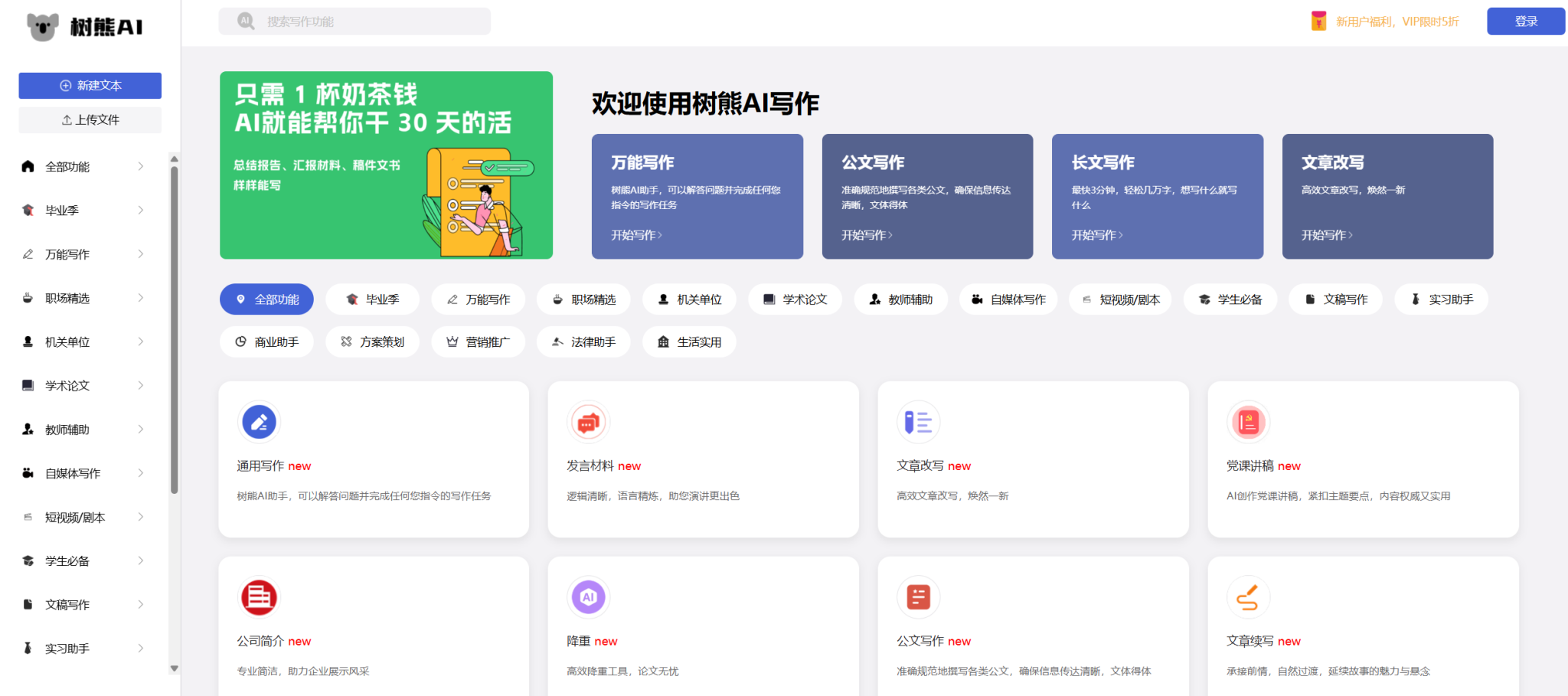This screenshot has width=1568, height=696.
Task: Select the 机关单位 category pill
Action: coord(689,299)
